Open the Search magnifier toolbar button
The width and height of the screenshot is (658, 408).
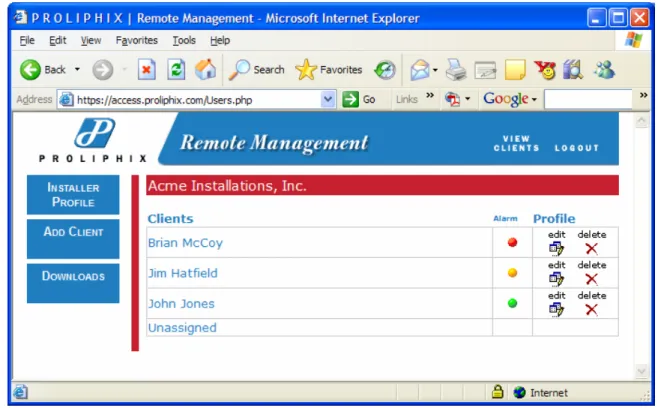tap(256, 70)
